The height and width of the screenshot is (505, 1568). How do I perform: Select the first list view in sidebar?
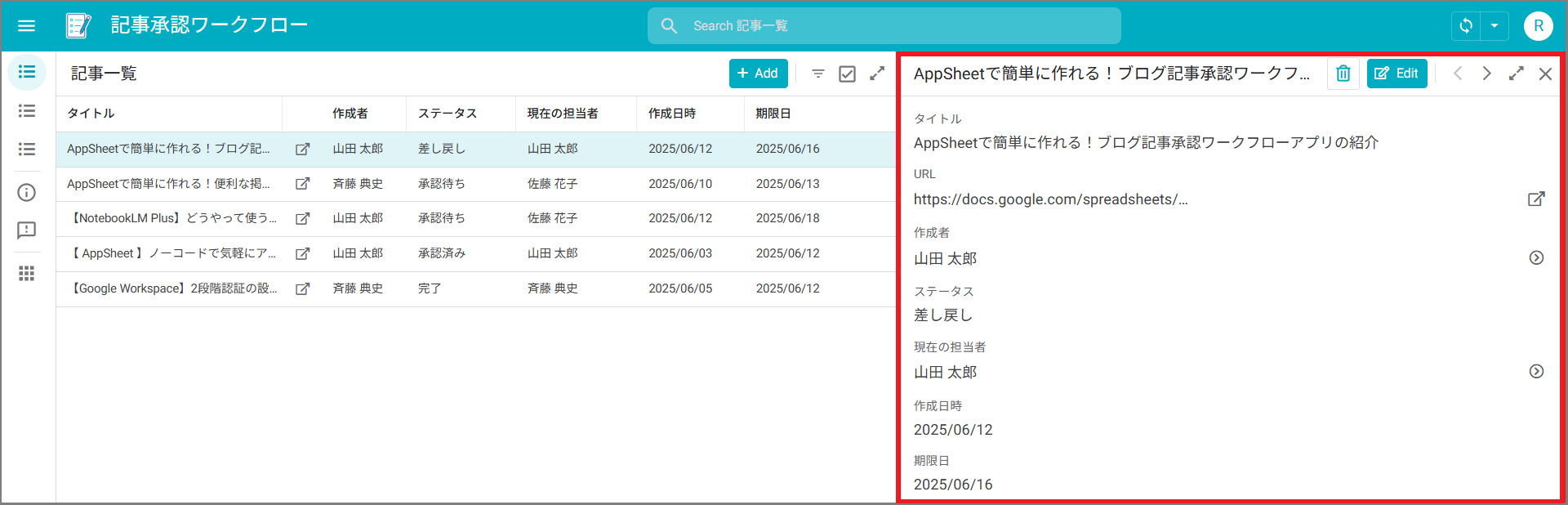click(x=27, y=72)
